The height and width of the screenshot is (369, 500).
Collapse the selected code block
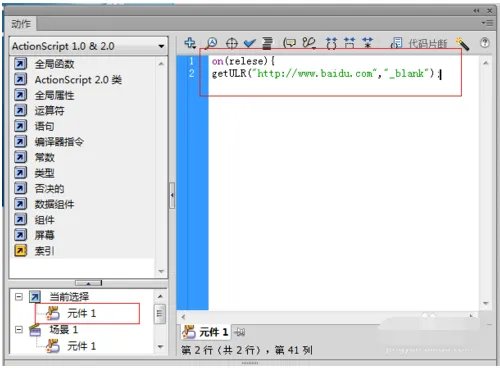coord(349,43)
